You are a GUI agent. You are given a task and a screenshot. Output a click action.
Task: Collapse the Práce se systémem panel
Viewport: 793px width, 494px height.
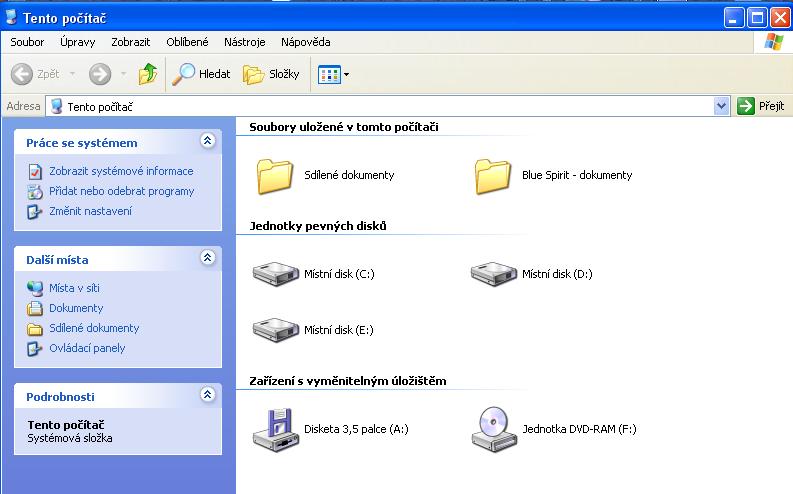pyautogui.click(x=207, y=141)
